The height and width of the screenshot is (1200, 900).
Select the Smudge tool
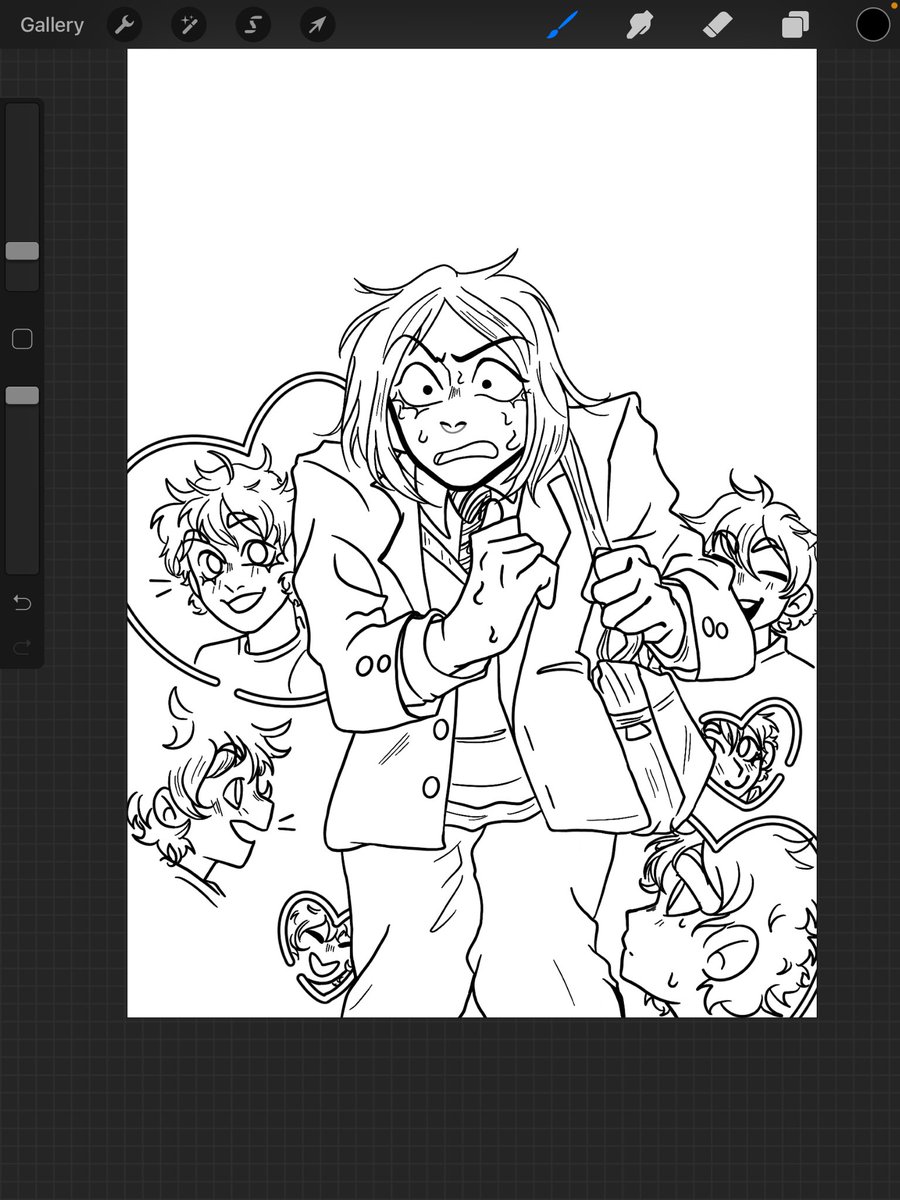(x=640, y=25)
